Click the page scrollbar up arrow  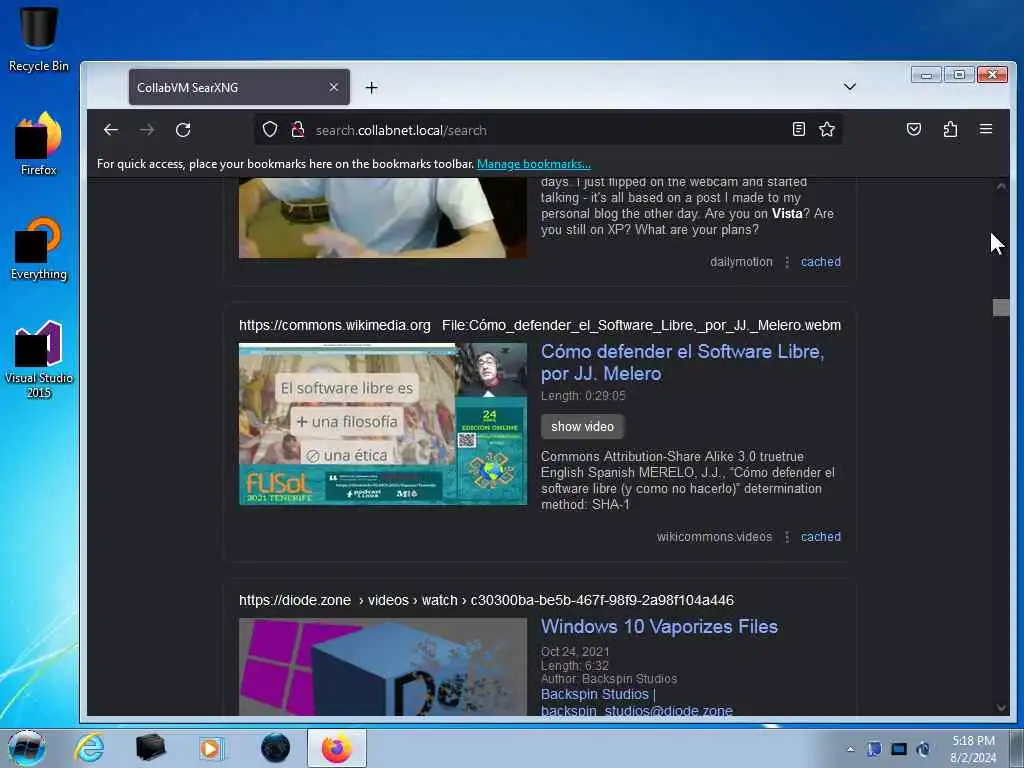[1001, 186]
